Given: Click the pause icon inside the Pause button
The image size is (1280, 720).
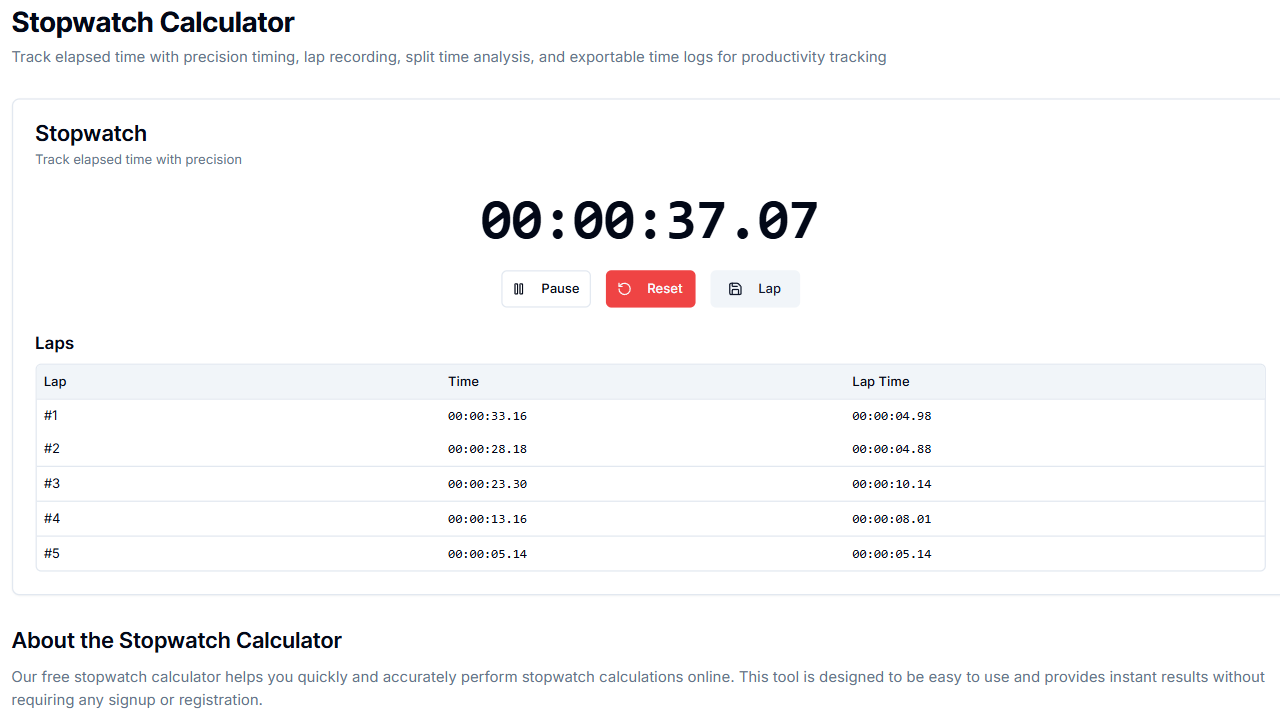Looking at the screenshot, I should [519, 288].
